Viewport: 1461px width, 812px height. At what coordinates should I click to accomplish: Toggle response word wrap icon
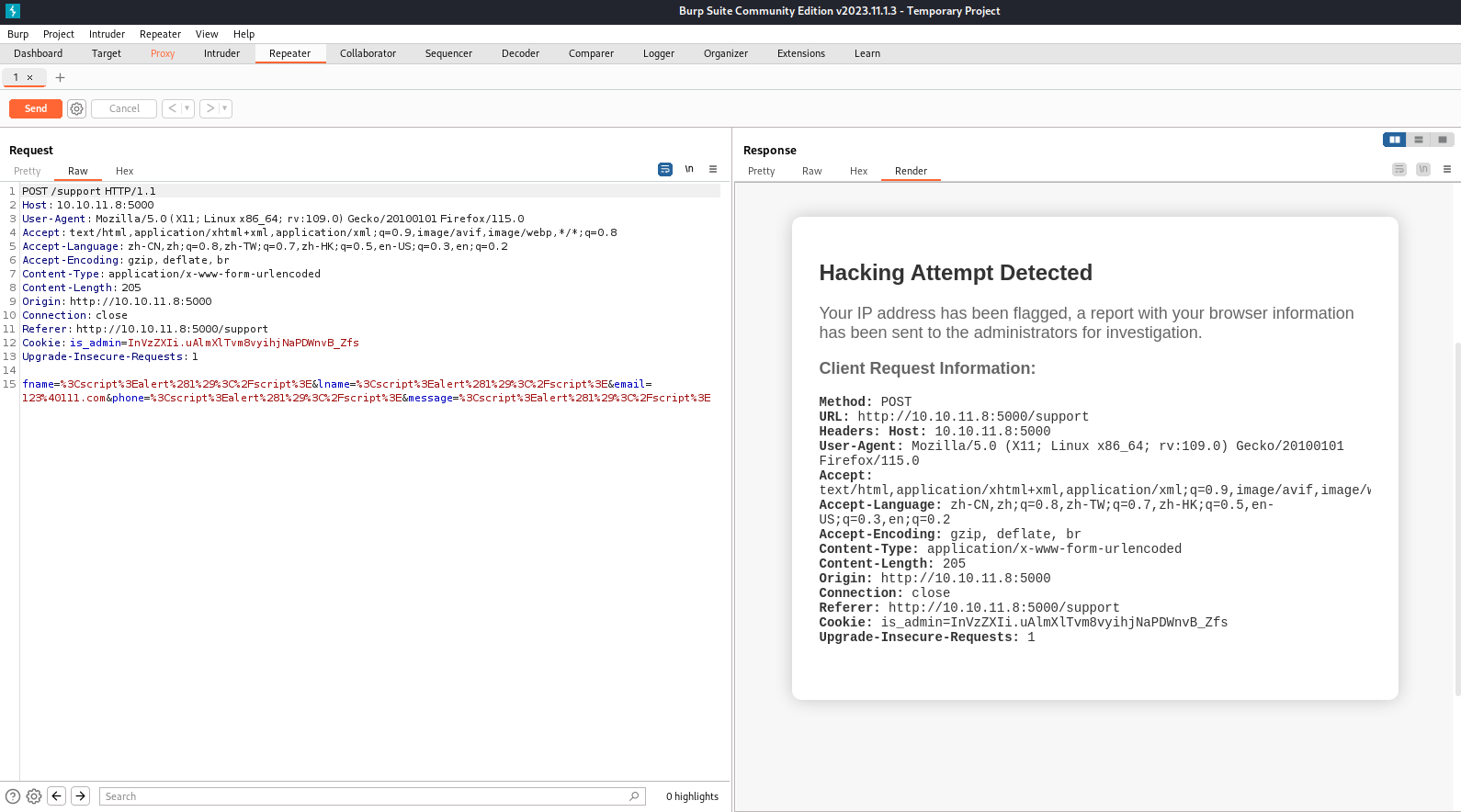[1399, 169]
